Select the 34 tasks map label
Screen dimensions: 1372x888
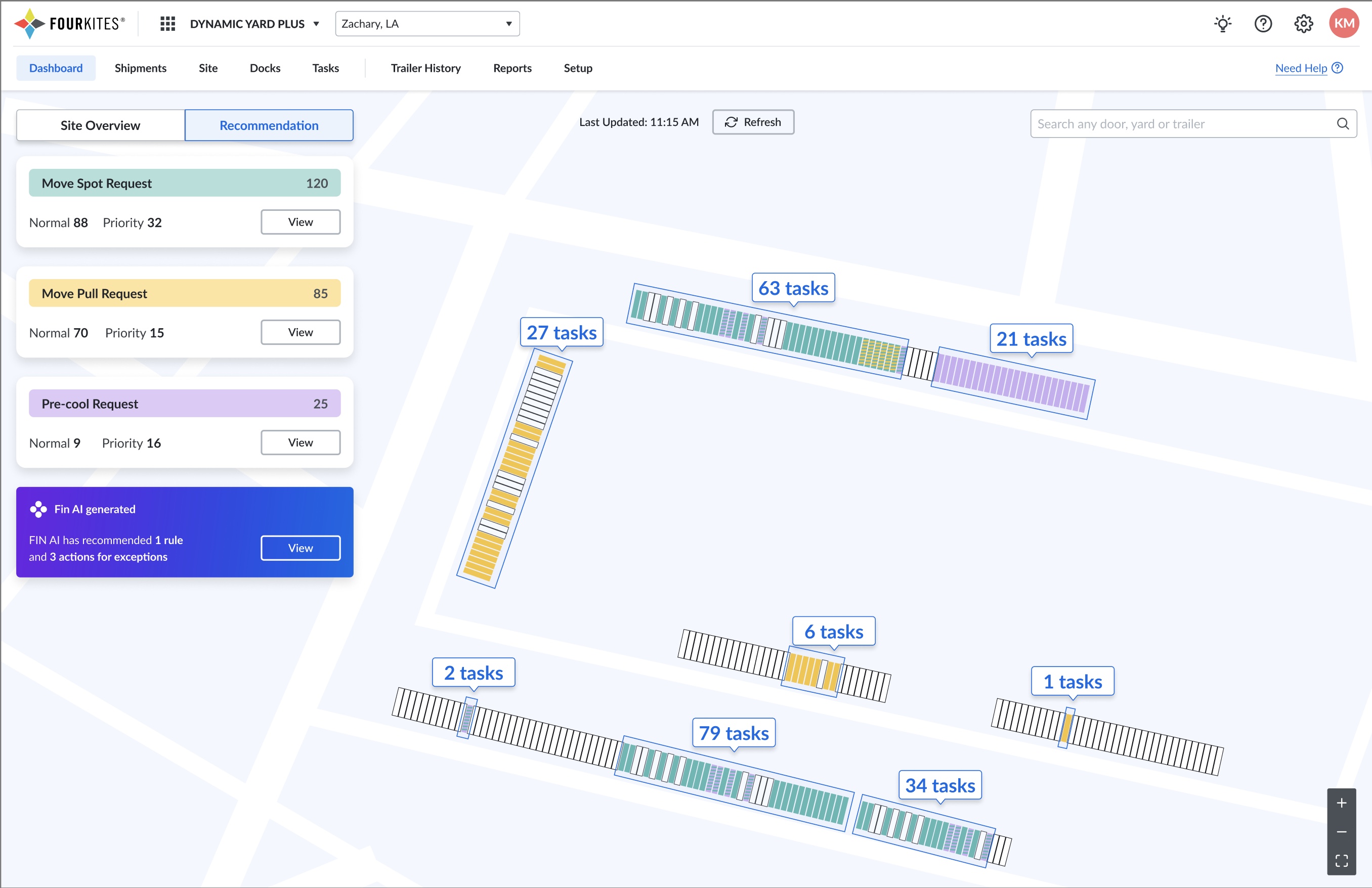940,785
